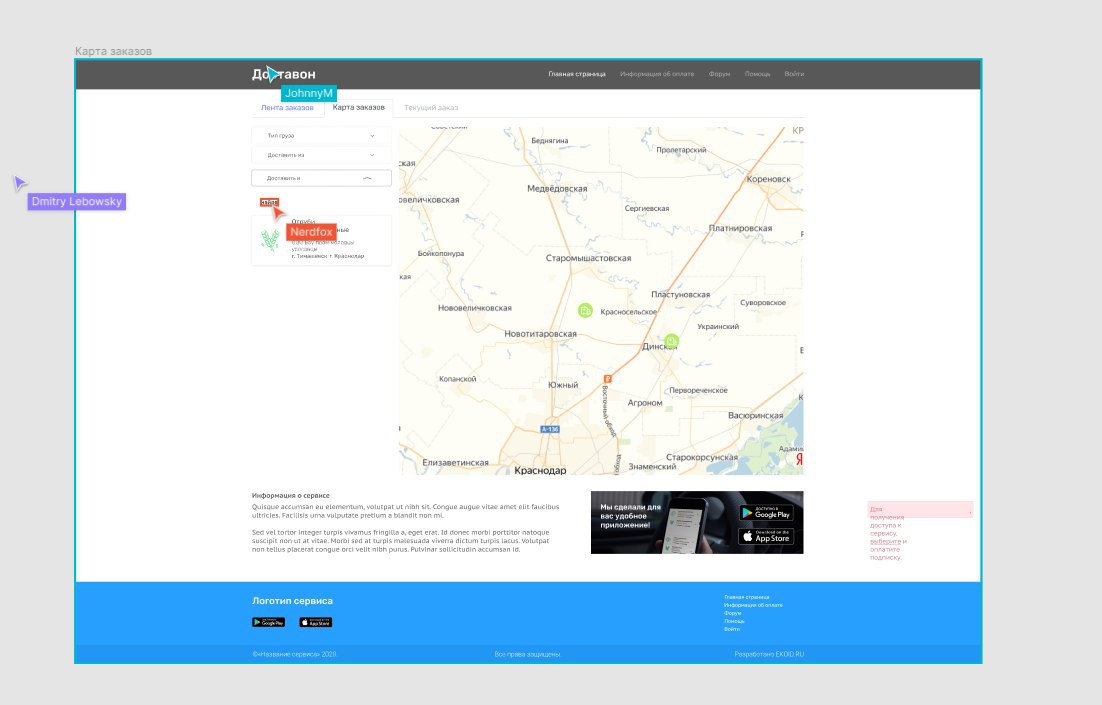Screen dimensions: 1102x705
Task: Click the Кореновск label on the map
Action: click(768, 179)
